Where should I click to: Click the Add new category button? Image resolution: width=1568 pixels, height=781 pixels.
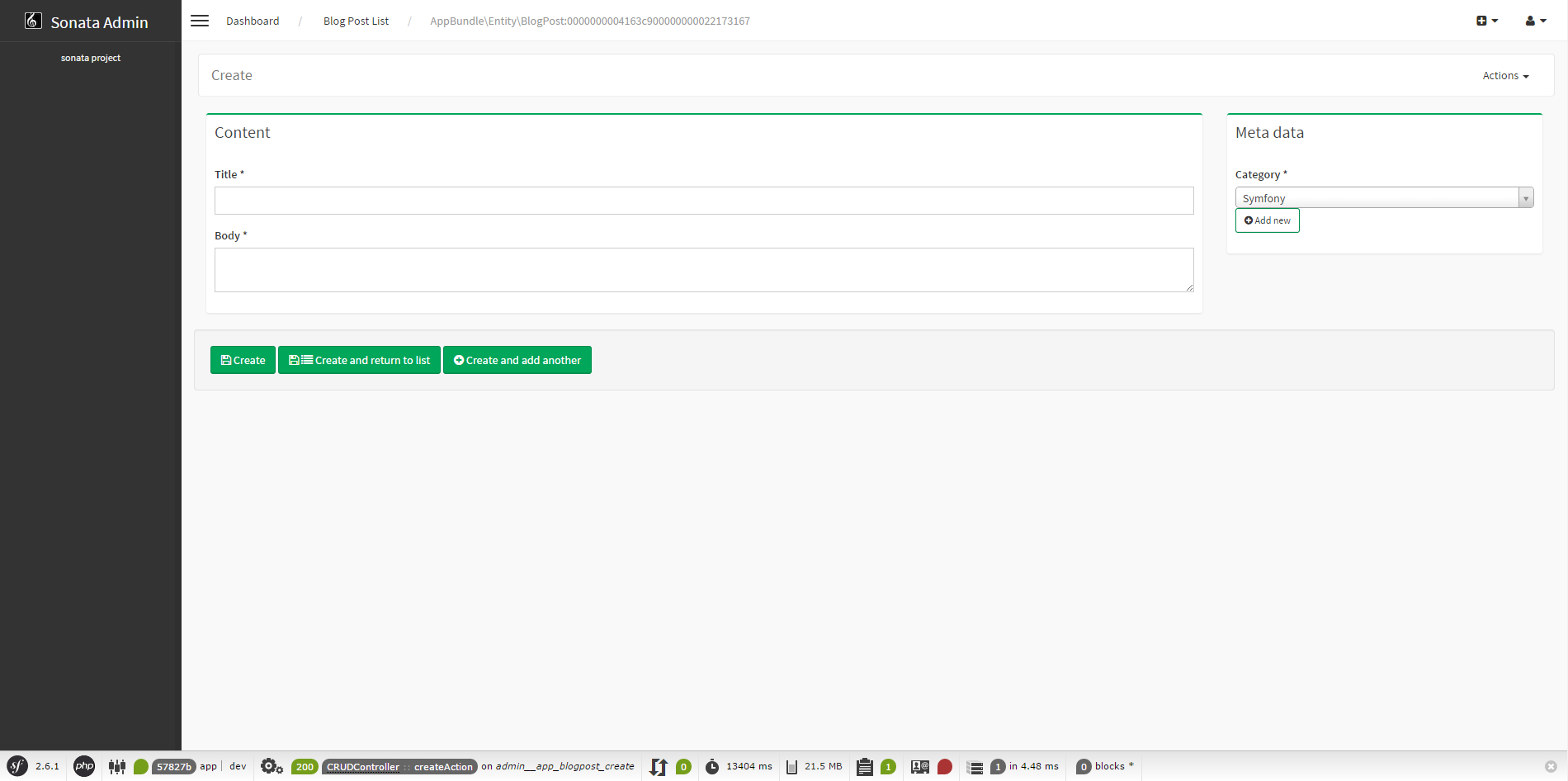coord(1267,220)
